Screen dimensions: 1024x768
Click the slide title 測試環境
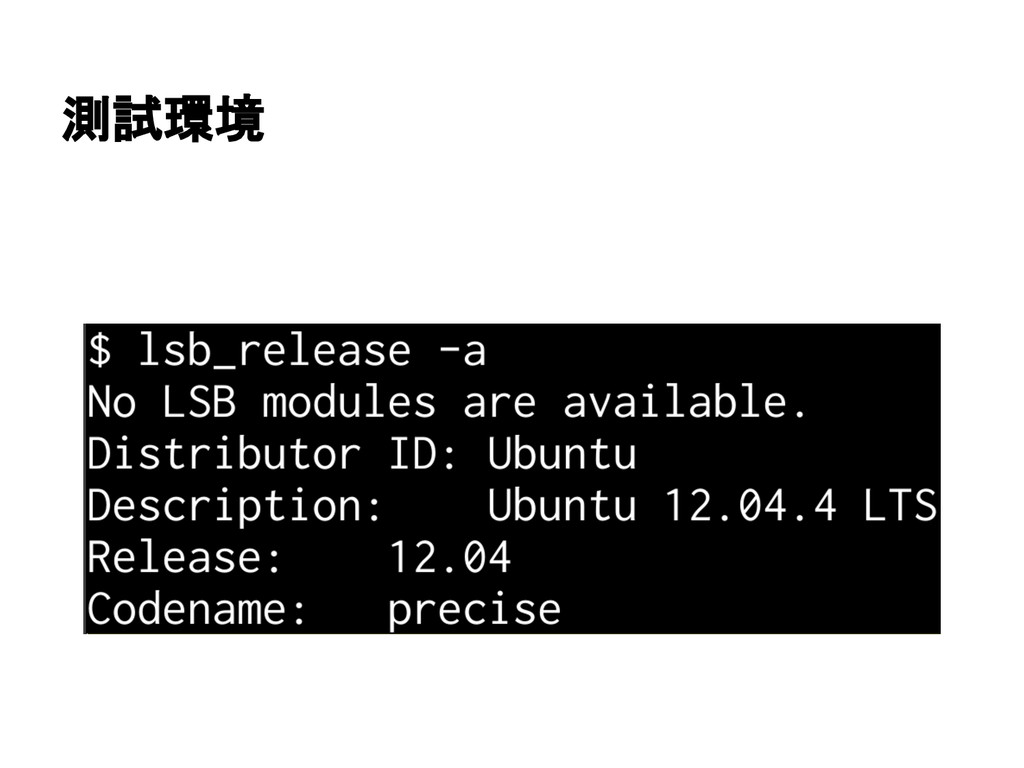(x=163, y=119)
